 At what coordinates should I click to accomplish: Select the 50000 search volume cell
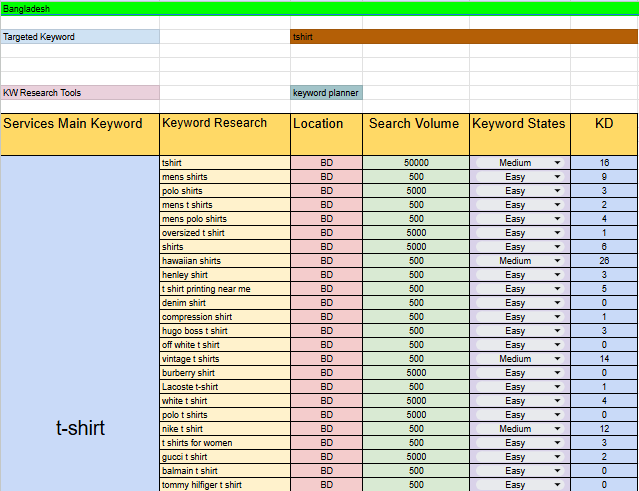416,163
